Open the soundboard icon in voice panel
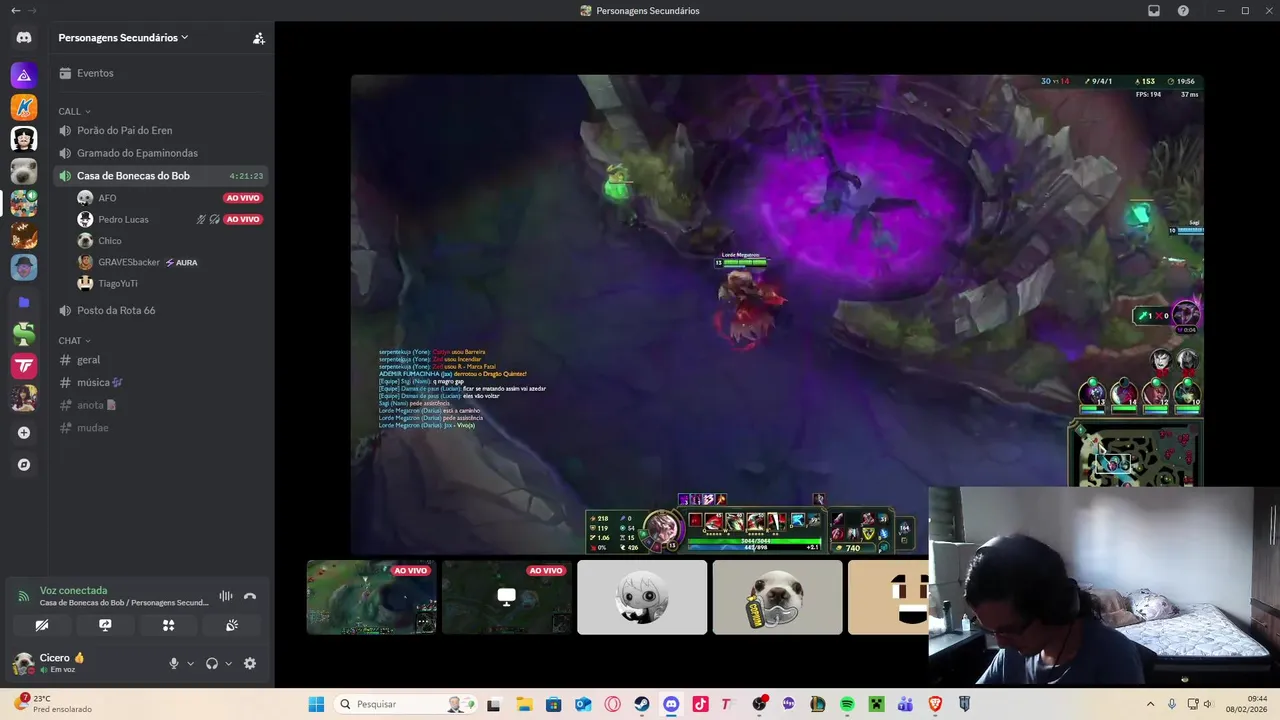The image size is (1280, 720). click(x=231, y=625)
